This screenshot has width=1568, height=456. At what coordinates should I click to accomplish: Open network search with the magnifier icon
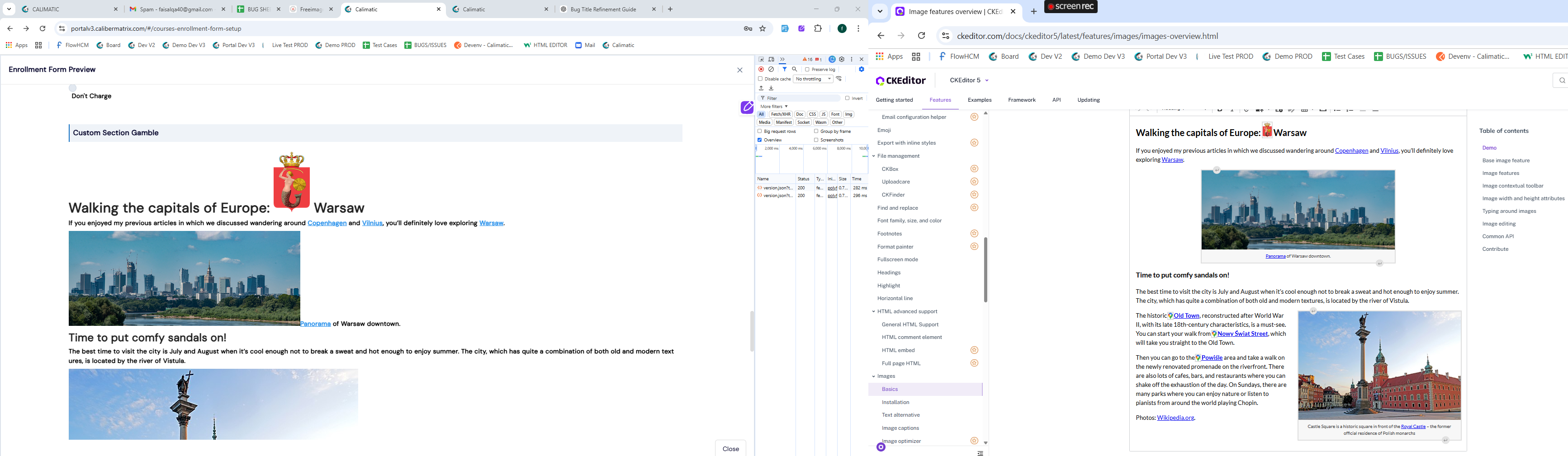[x=794, y=69]
